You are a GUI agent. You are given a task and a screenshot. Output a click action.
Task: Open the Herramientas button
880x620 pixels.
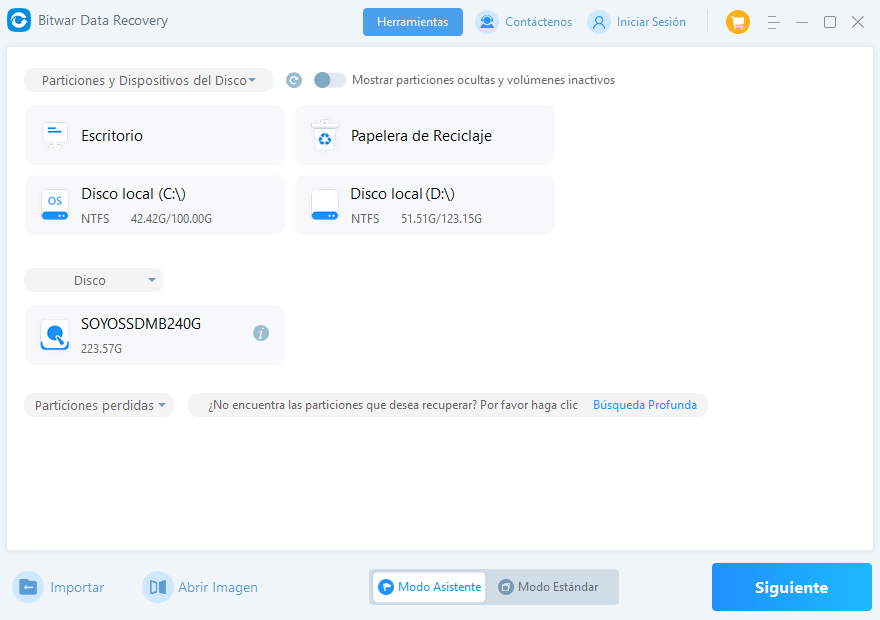click(412, 22)
